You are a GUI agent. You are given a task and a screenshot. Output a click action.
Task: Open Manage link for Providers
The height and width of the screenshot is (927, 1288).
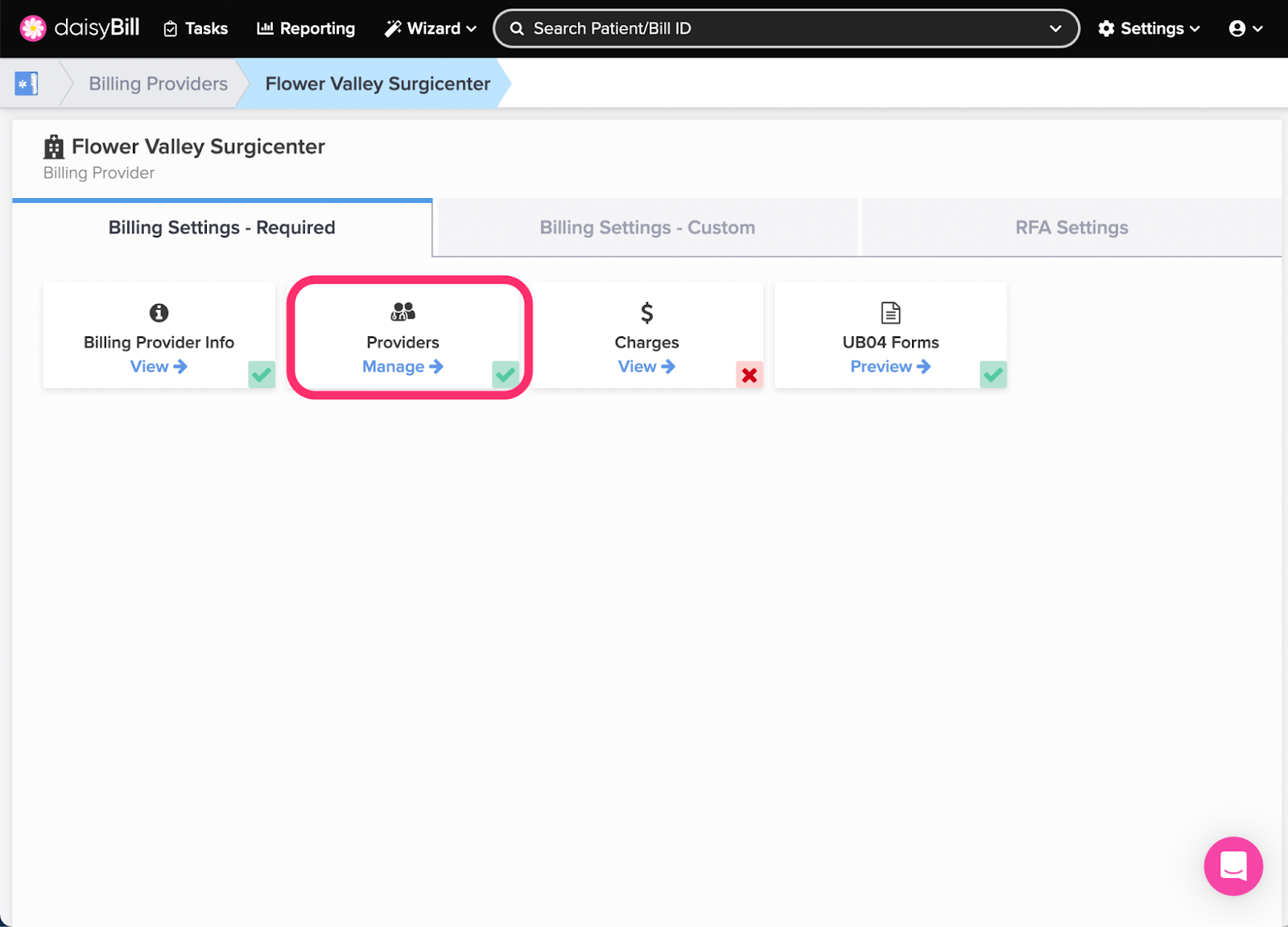[402, 366]
